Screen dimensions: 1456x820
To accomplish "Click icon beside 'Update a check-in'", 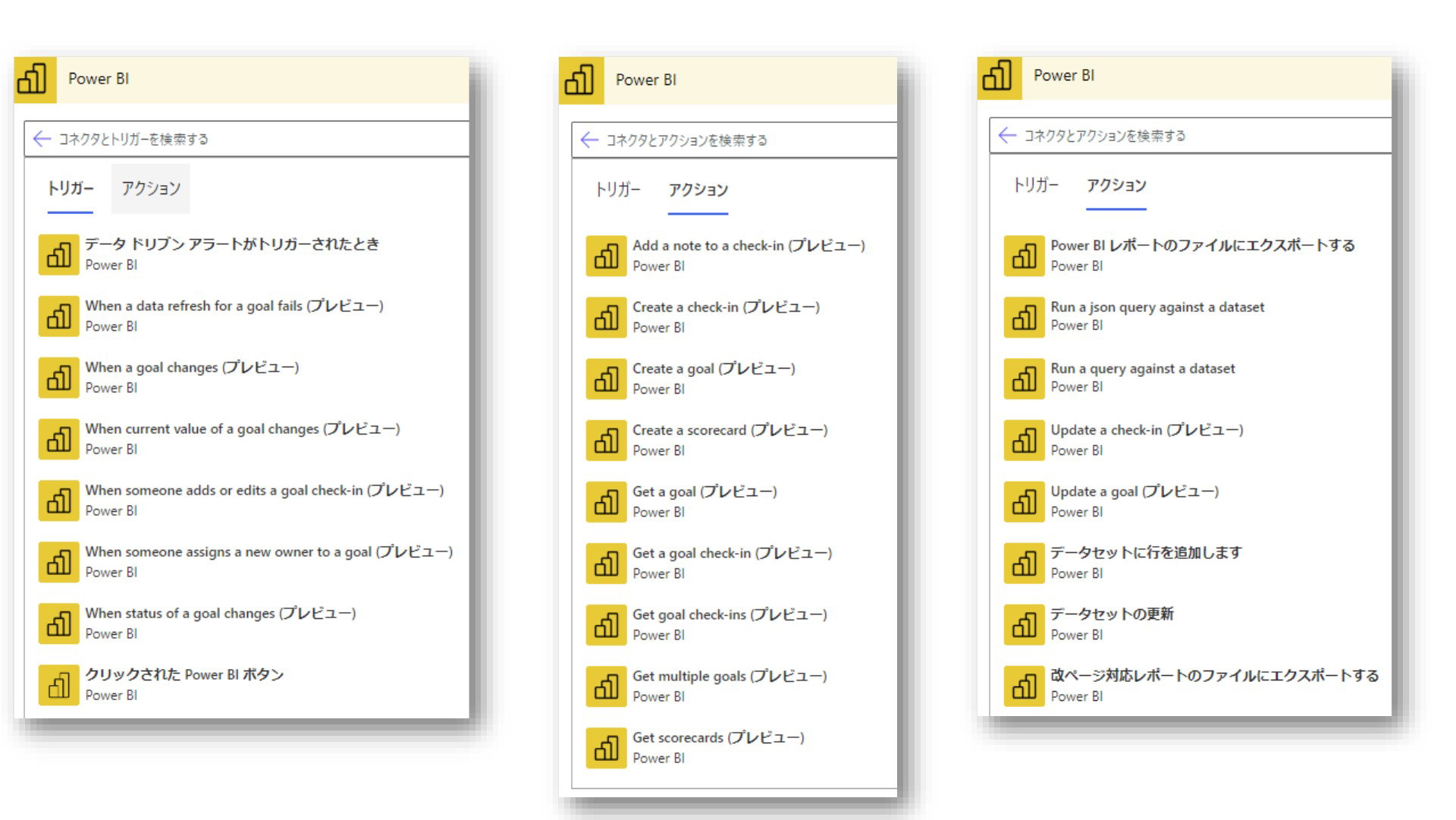I will (1025, 440).
